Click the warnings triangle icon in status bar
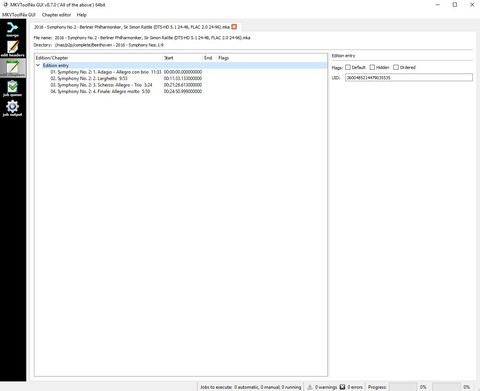The width and height of the screenshot is (480, 391). (x=310, y=387)
